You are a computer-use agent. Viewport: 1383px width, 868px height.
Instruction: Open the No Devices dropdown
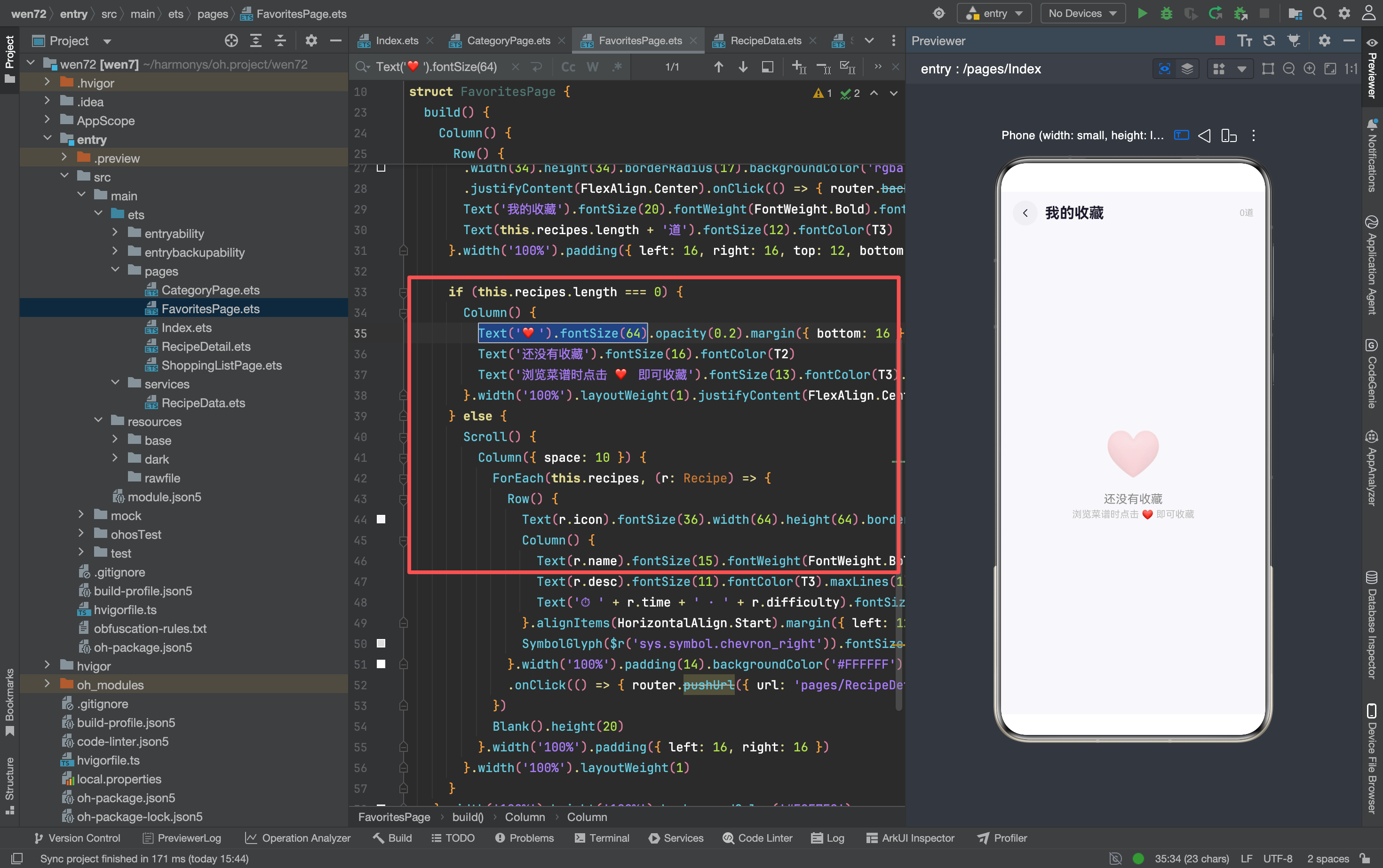pyautogui.click(x=1082, y=14)
